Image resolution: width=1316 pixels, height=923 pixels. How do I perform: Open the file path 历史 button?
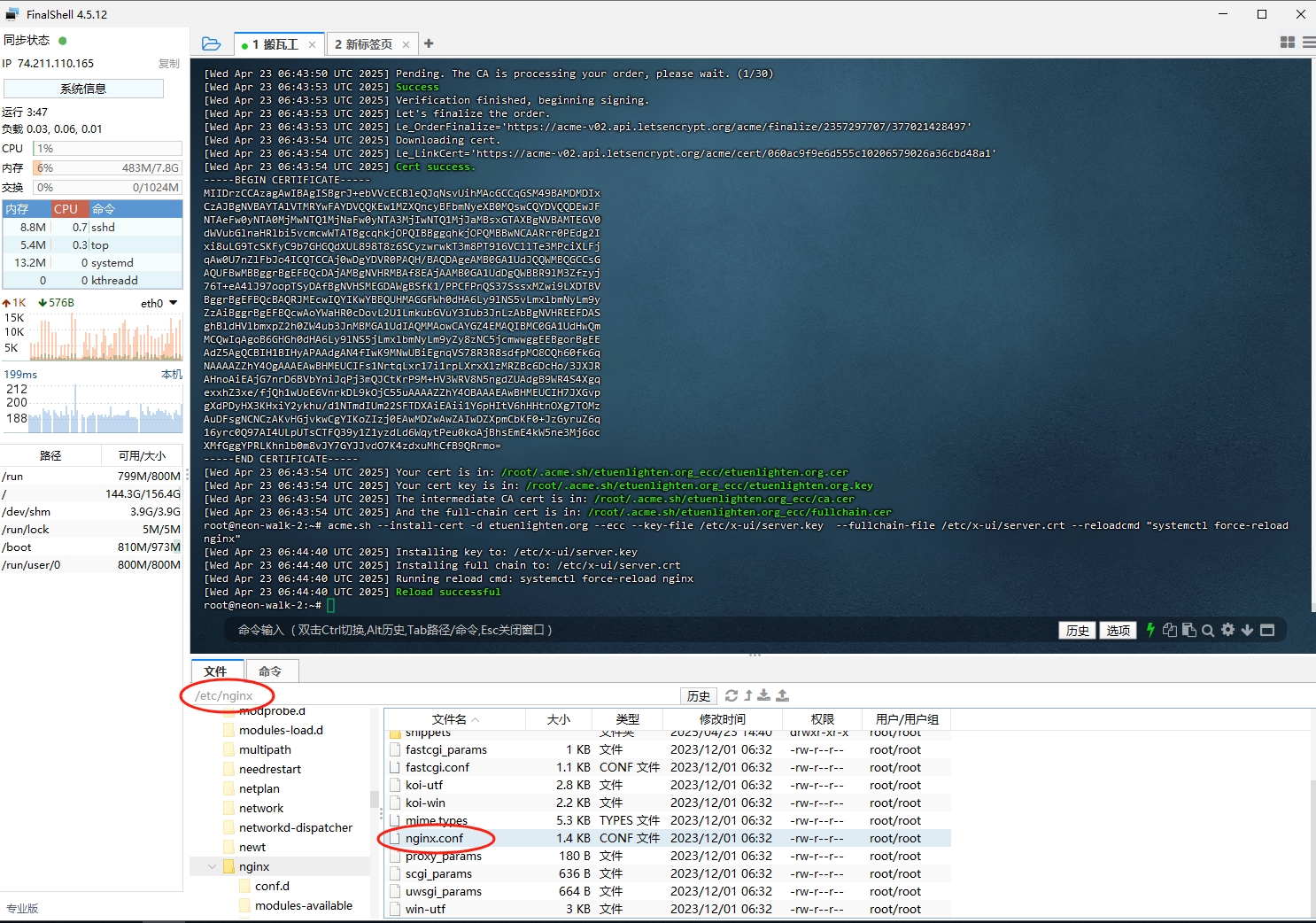(699, 696)
